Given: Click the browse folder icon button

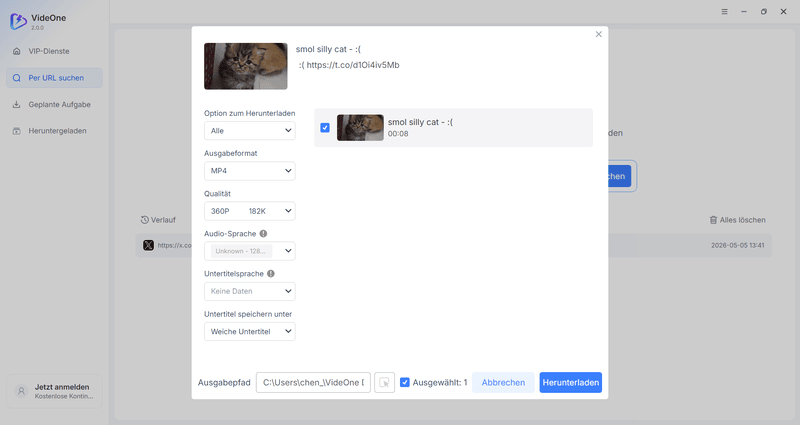Looking at the screenshot, I should coord(385,383).
